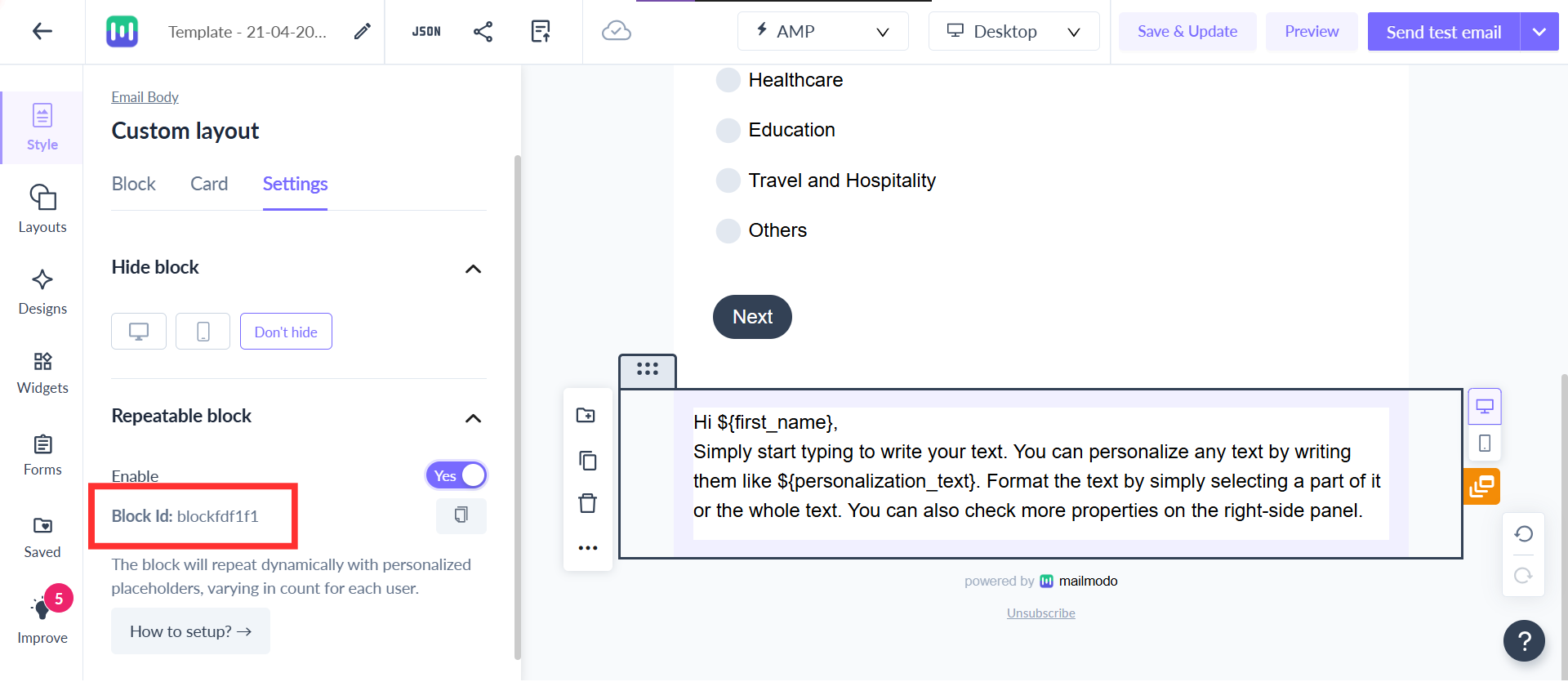
Task: Save block to folder icon
Action: (x=586, y=415)
